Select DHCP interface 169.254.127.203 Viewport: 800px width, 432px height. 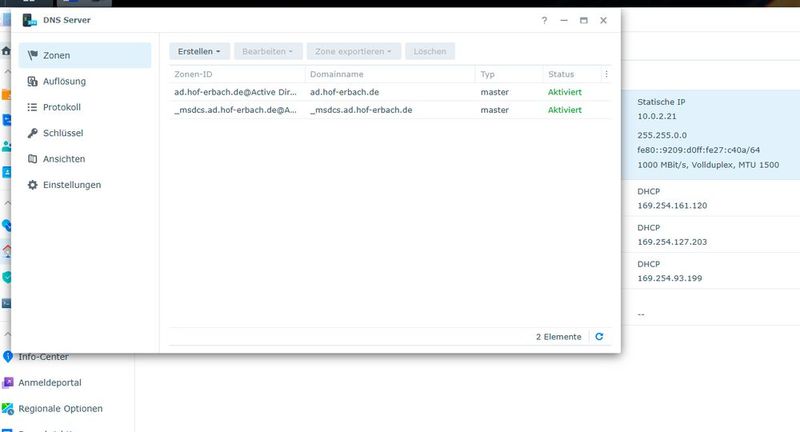(711, 235)
